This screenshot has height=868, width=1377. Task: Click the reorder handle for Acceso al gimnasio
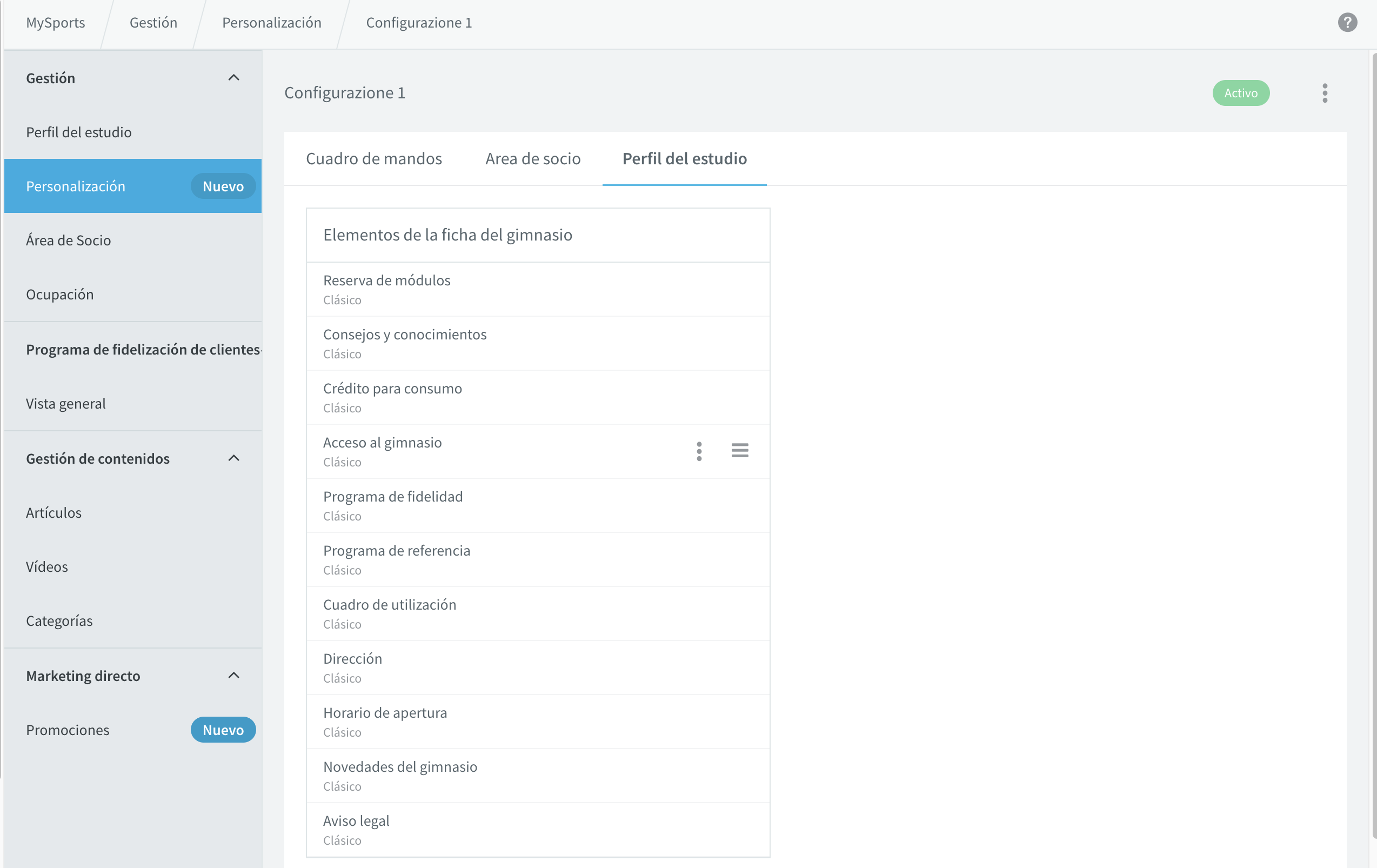tap(739, 451)
